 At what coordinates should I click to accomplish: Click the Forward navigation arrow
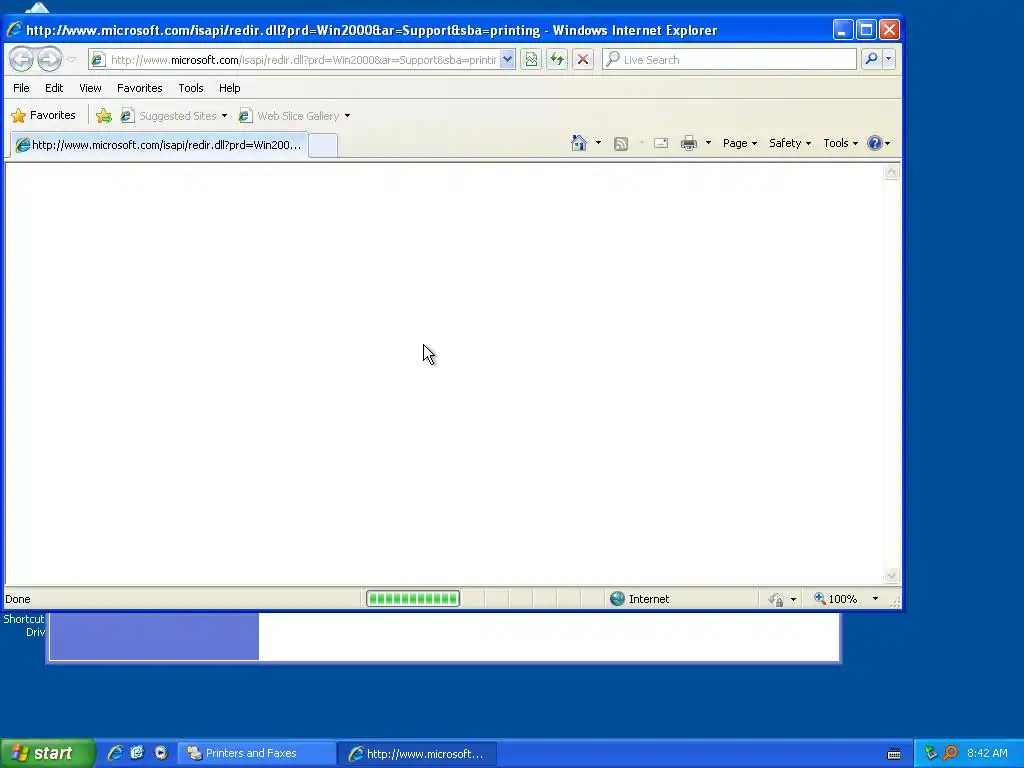point(49,59)
